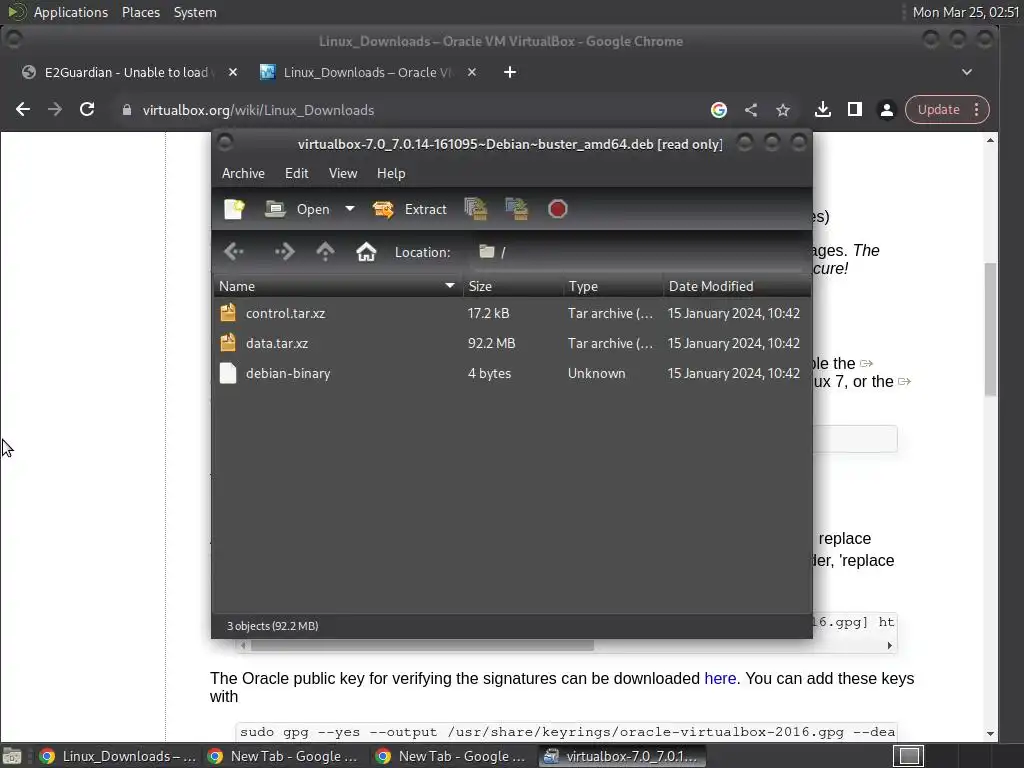The height and width of the screenshot is (768, 1024).
Task: Open the Chrome profile icon
Action: tap(887, 110)
